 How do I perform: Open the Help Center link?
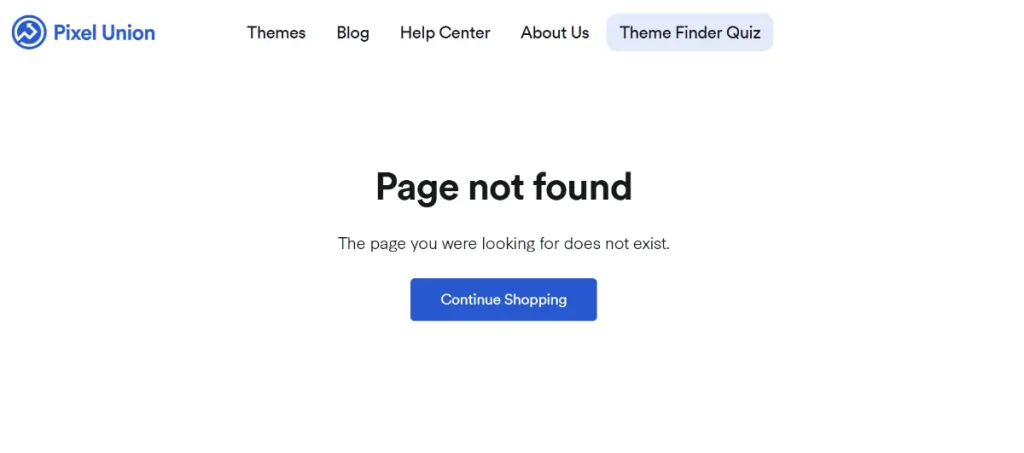(x=445, y=33)
